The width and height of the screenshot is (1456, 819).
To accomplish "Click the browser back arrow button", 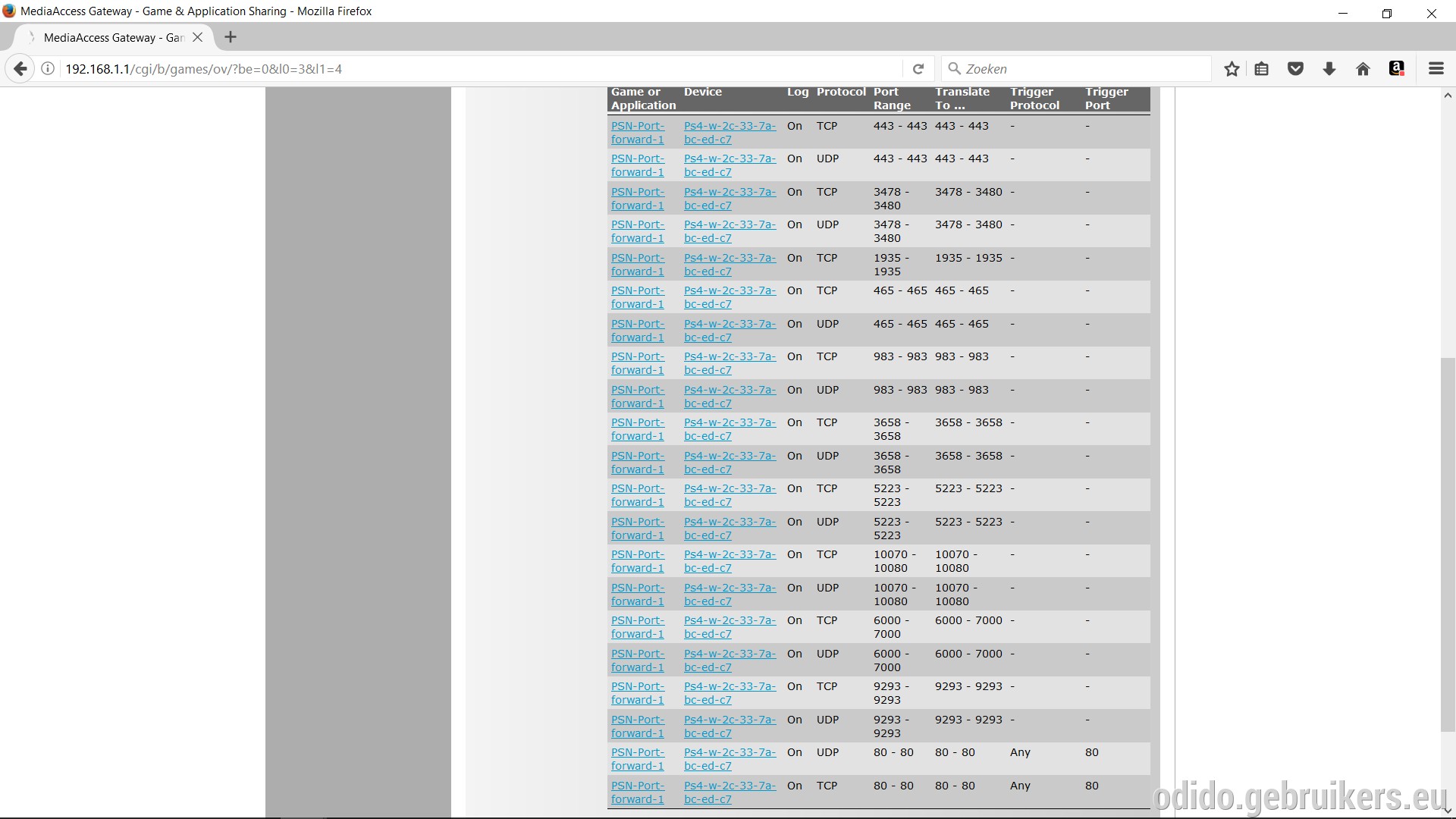I will (x=20, y=69).
